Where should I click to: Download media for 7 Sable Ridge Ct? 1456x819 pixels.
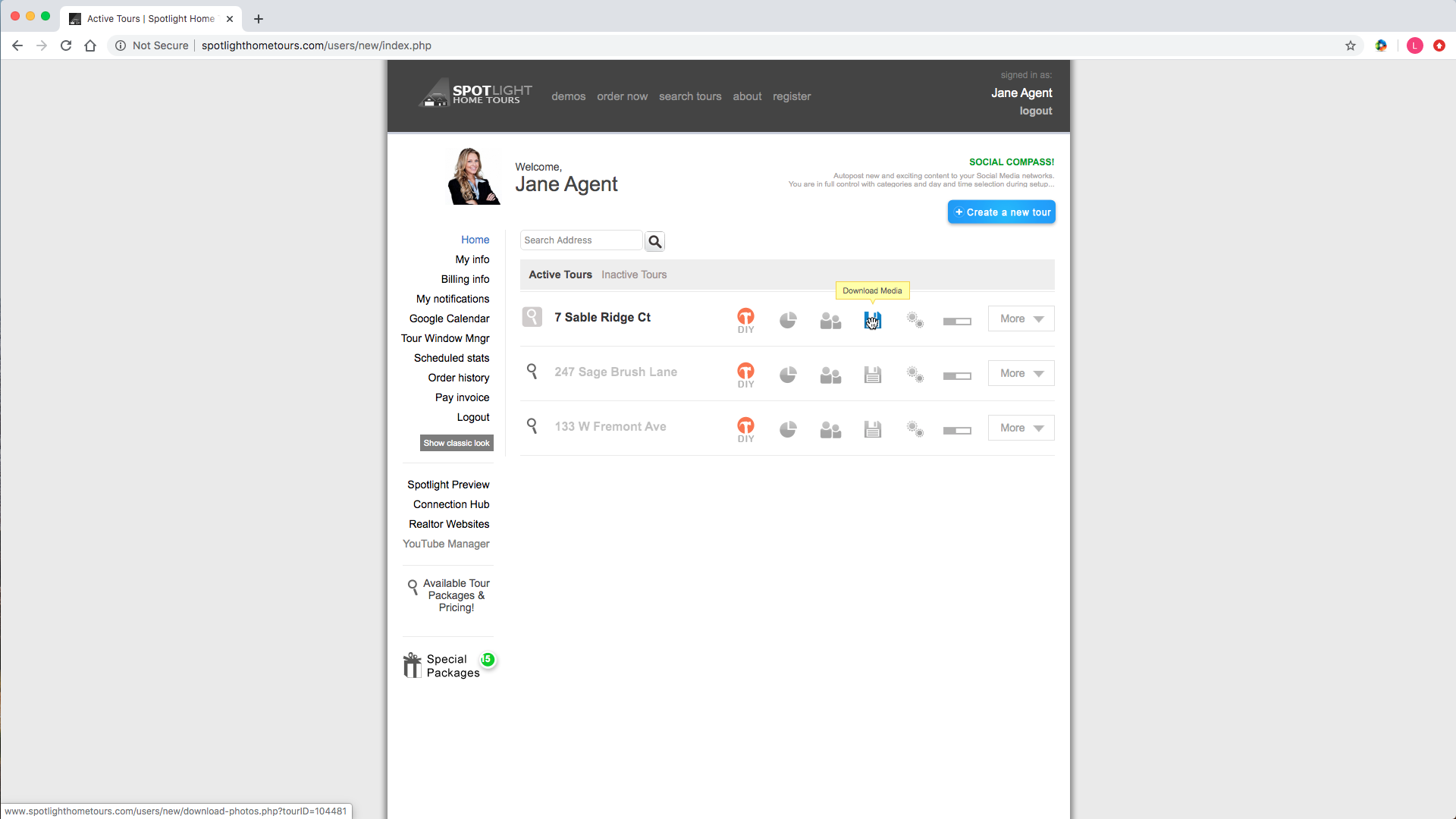[x=873, y=321]
